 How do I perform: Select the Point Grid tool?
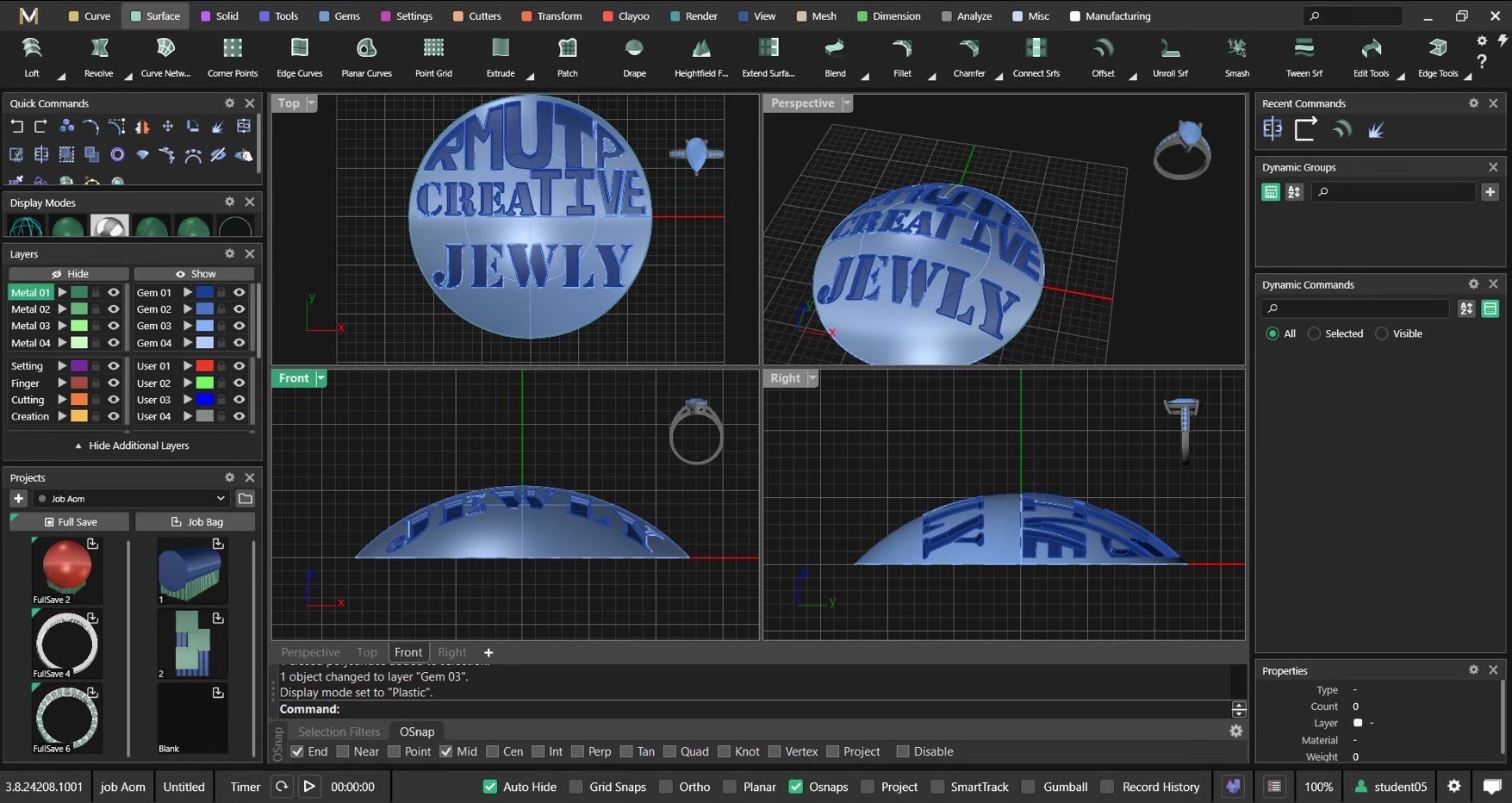point(433,57)
